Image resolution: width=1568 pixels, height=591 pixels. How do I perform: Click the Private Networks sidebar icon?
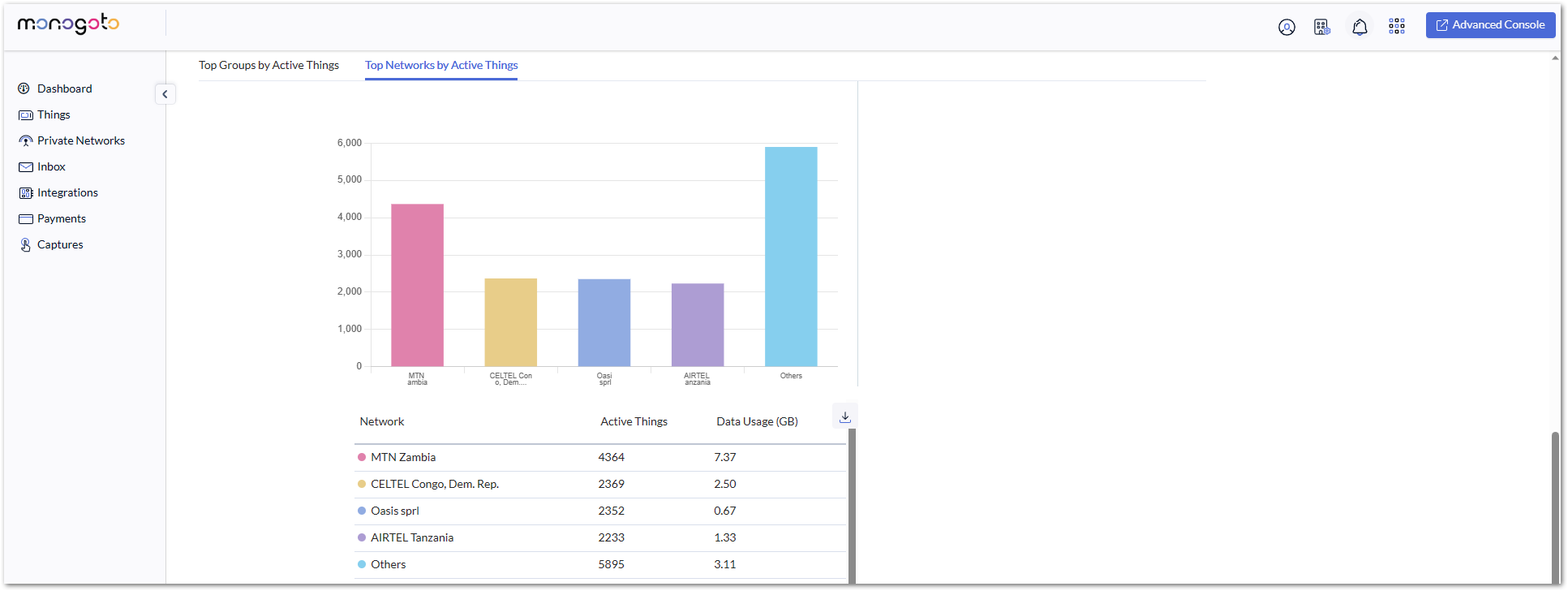pyautogui.click(x=25, y=141)
